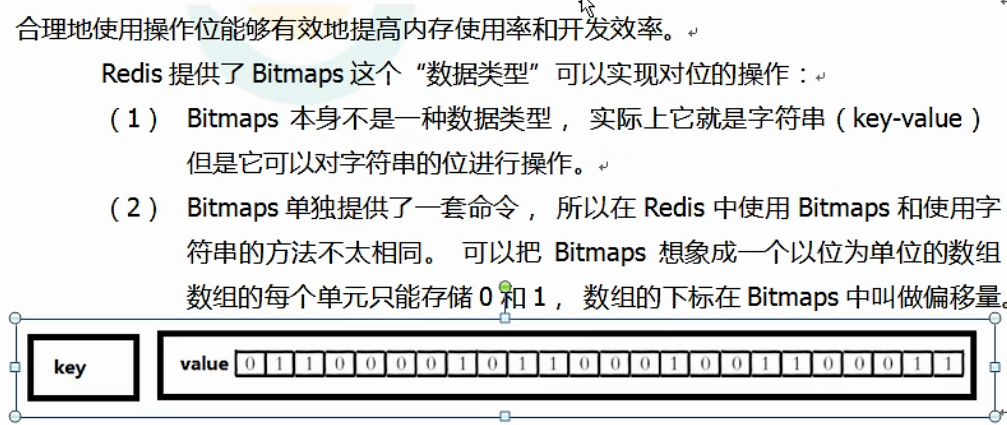Click the bottom-left corner resize handle
The image size is (1007, 425).
tap(14, 415)
